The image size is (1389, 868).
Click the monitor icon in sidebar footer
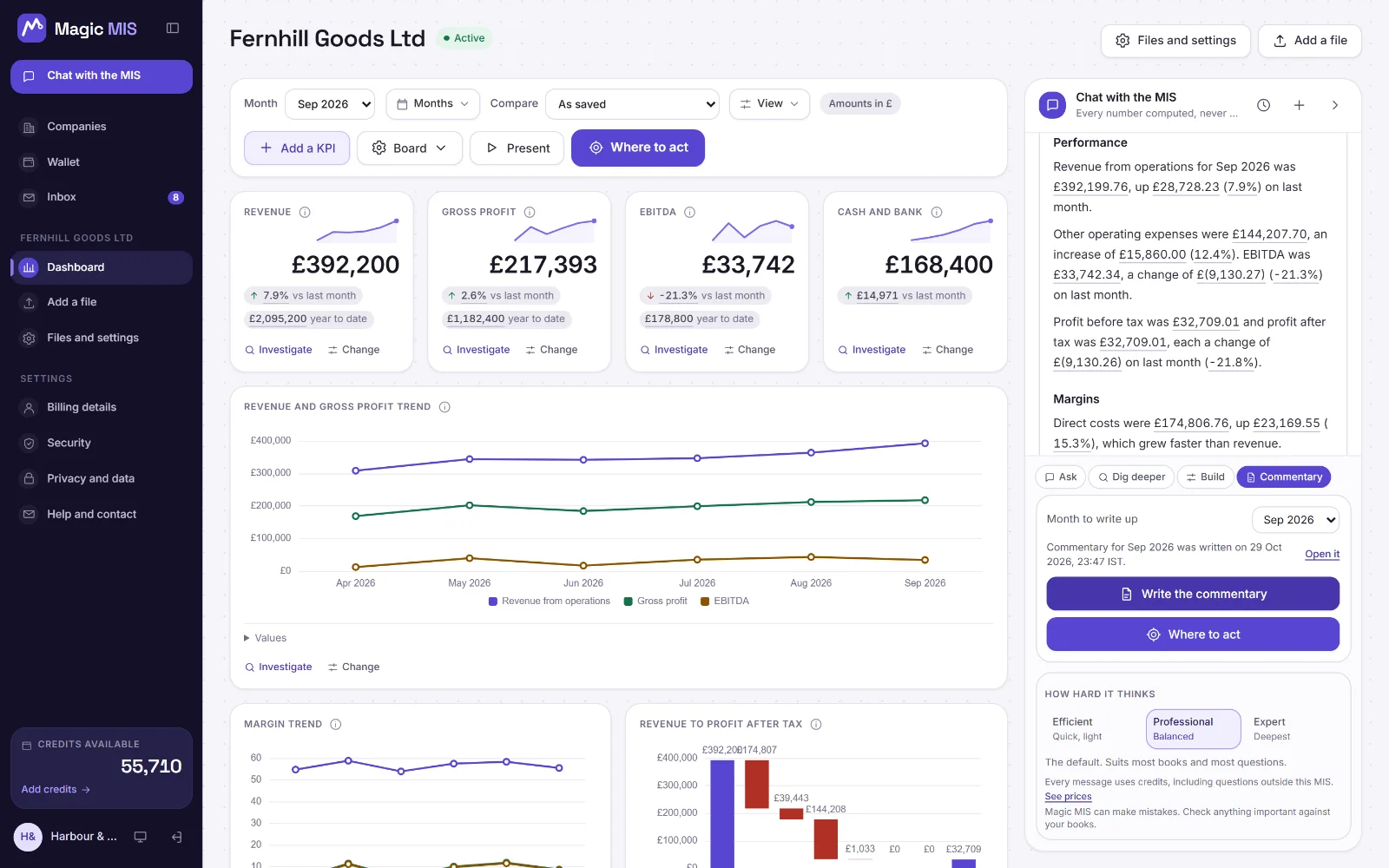tap(140, 837)
